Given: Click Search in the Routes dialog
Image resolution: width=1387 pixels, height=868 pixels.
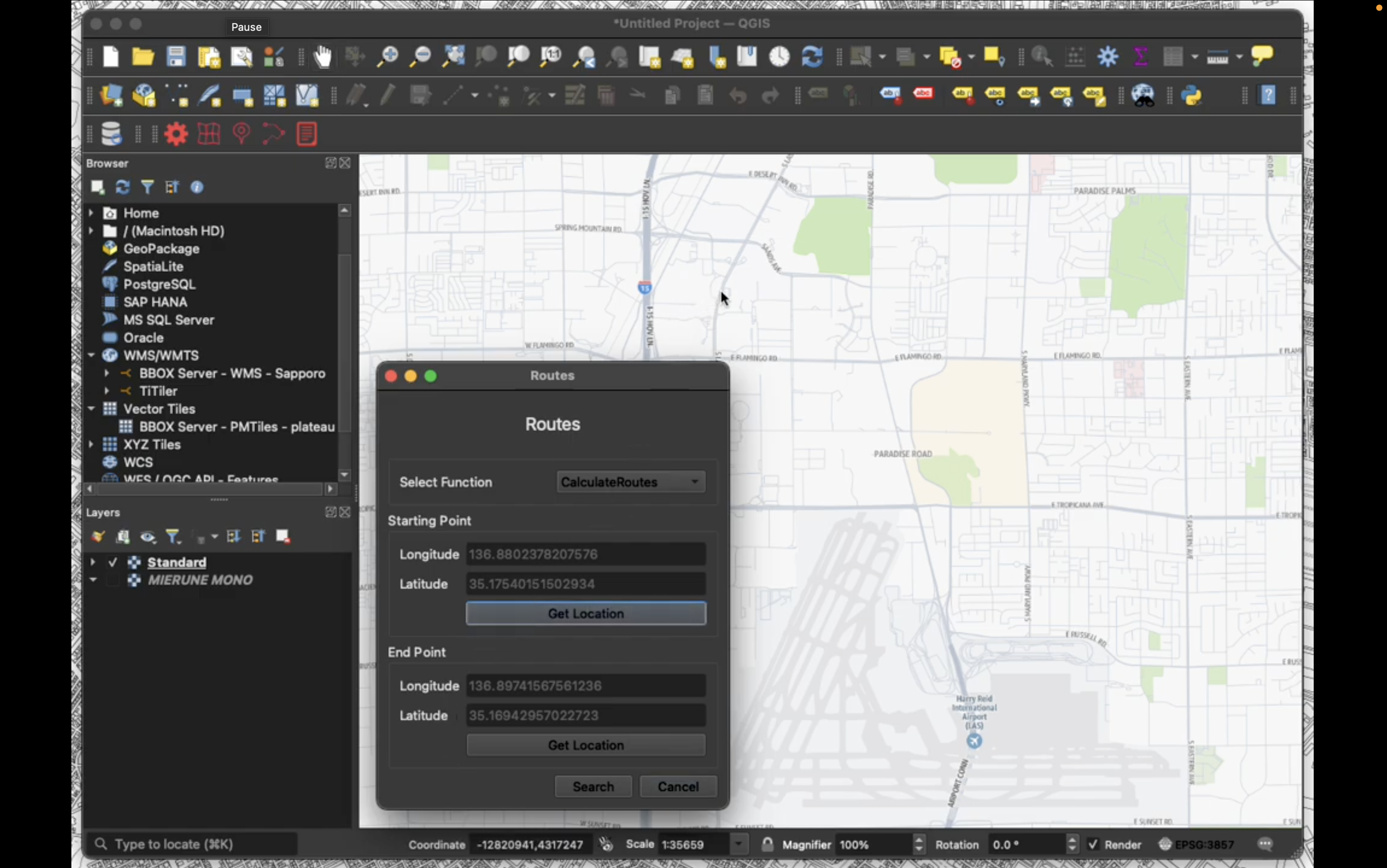Looking at the screenshot, I should coord(592,786).
